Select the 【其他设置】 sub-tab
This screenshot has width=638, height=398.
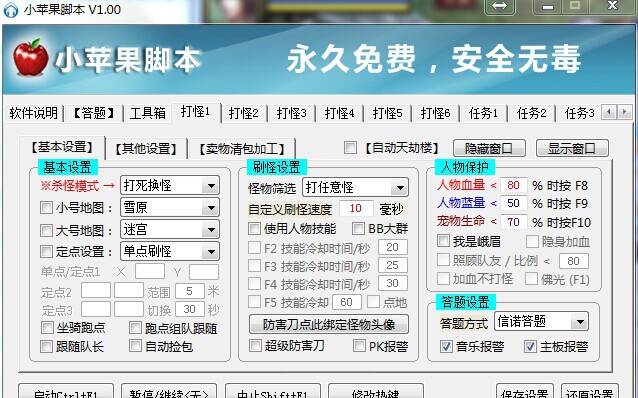point(146,149)
